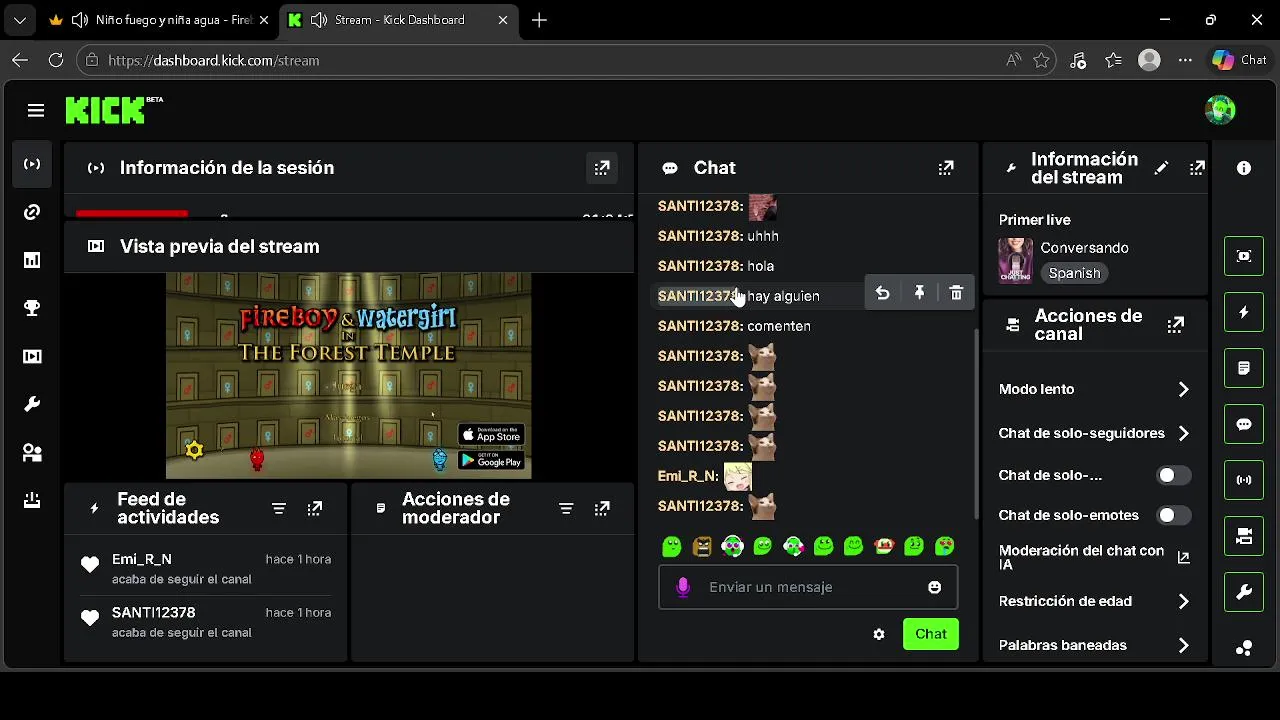Click the first green emote in quick row
The image size is (1280, 720).
point(672,546)
